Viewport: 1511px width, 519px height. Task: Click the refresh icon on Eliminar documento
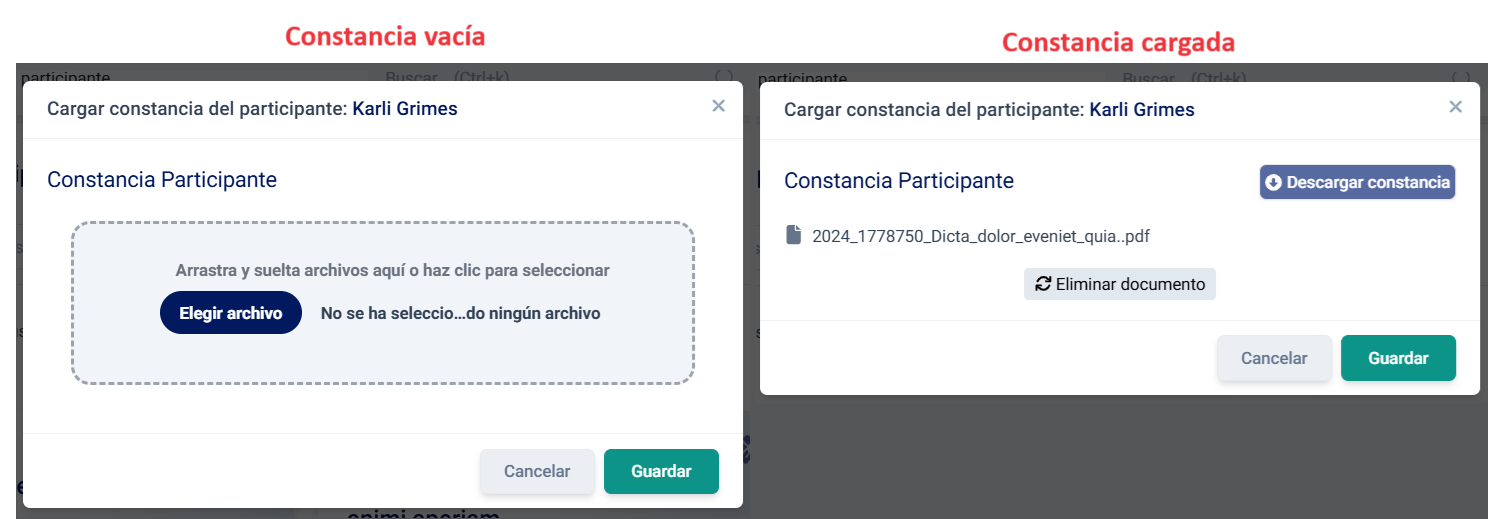pyautogui.click(x=1043, y=284)
